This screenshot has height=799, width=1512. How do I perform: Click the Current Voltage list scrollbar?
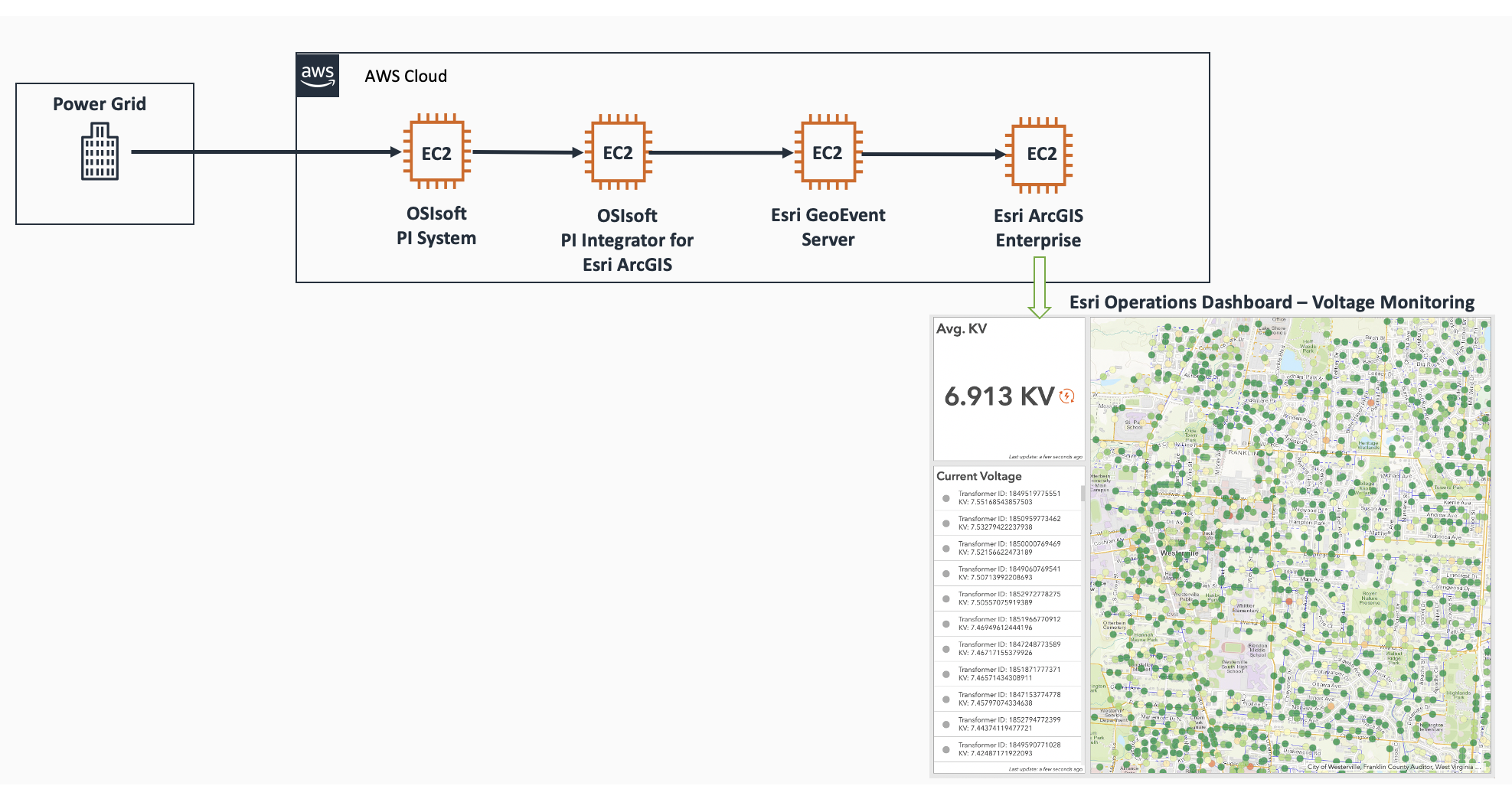pyautogui.click(x=1083, y=494)
